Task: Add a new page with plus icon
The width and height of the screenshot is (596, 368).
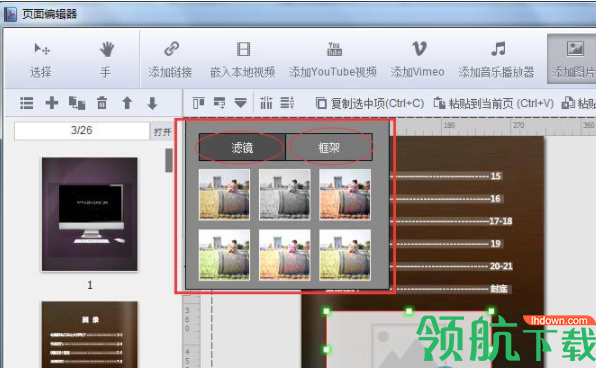Action: point(52,103)
